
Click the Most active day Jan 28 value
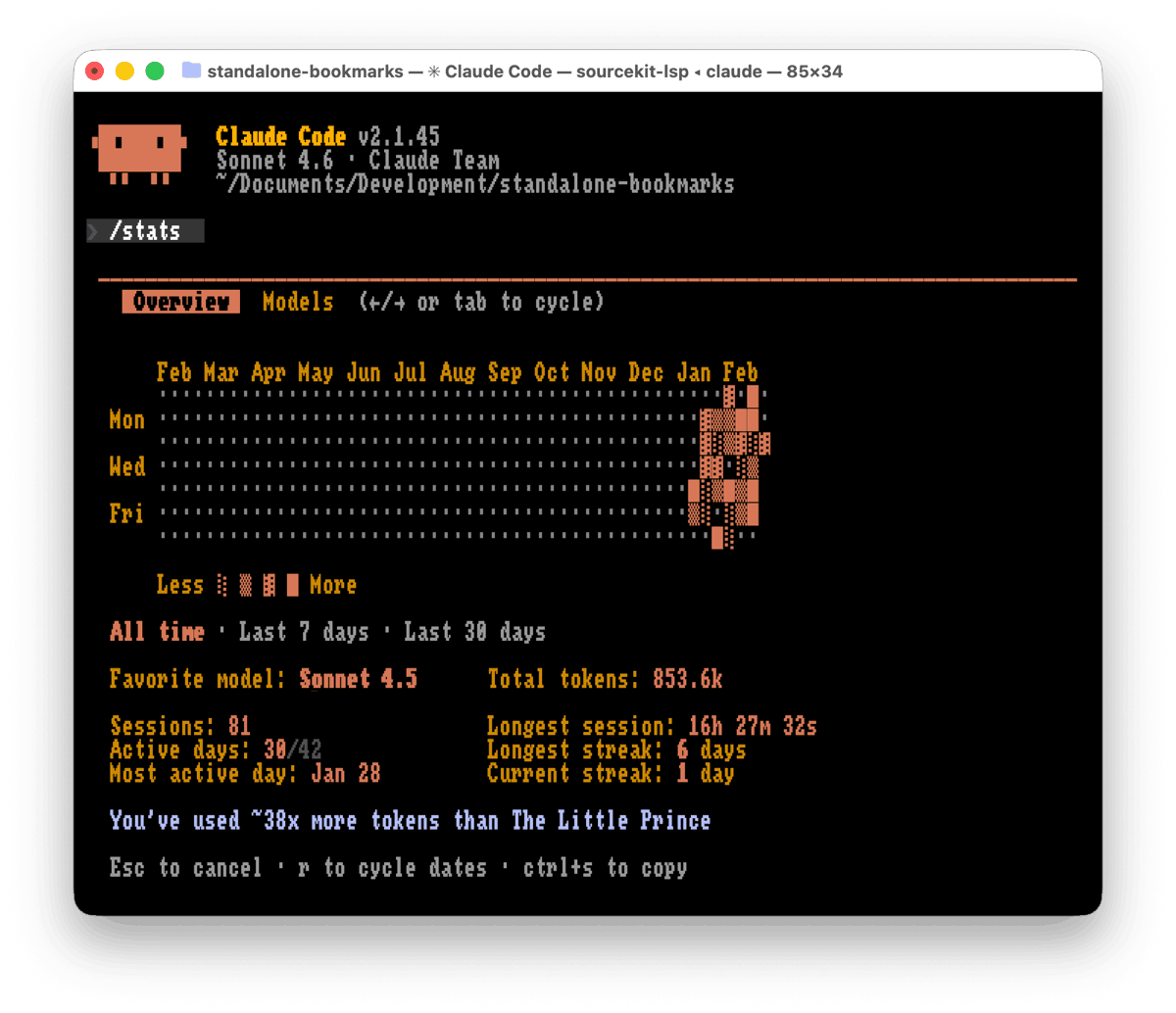tap(345, 773)
